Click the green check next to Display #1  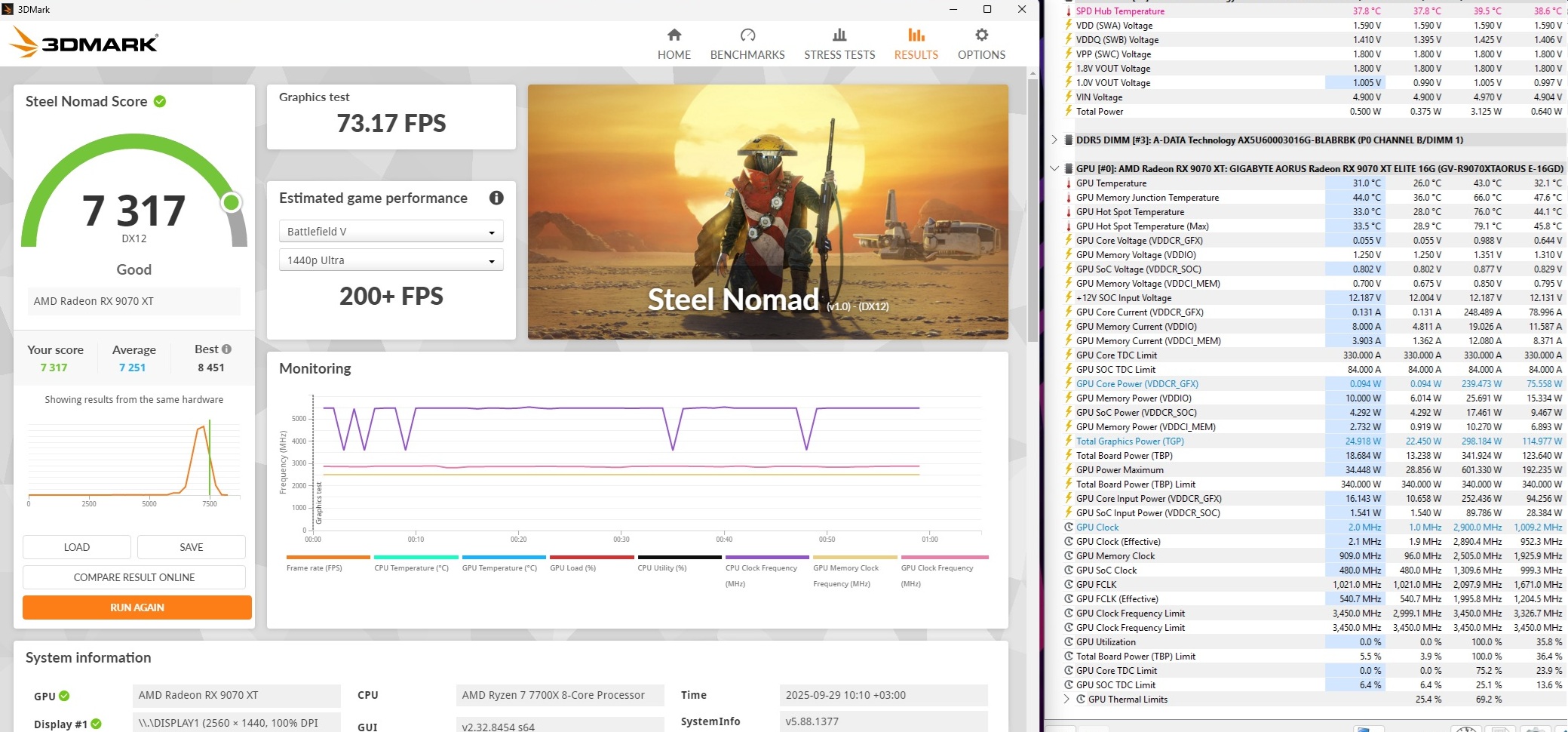97,724
